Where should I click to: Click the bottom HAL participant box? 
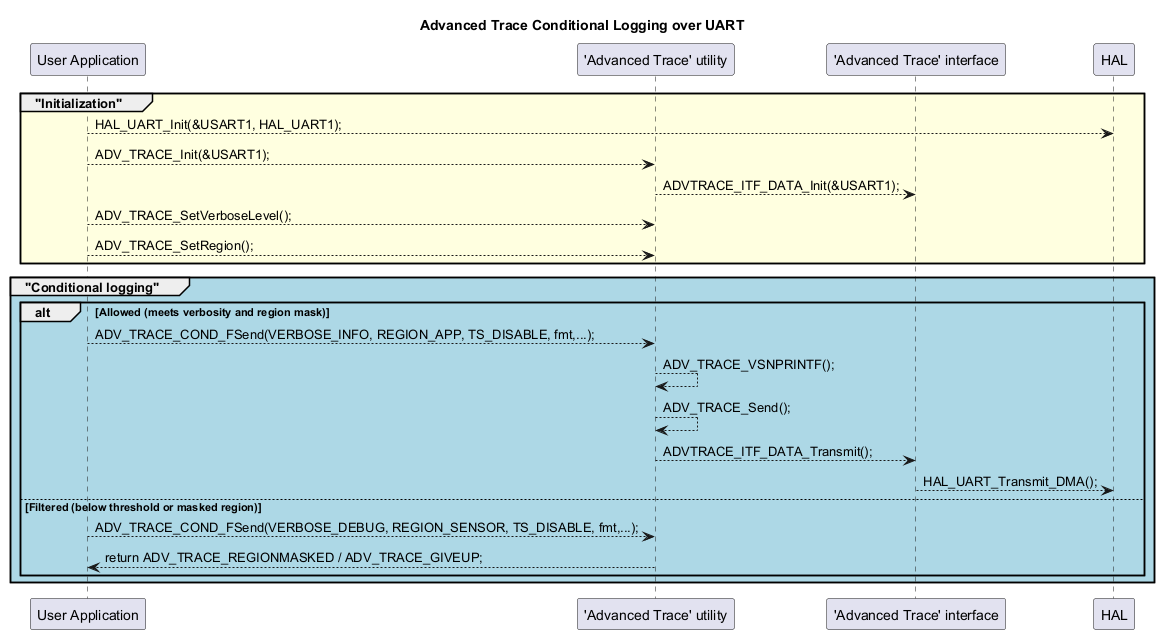click(x=1113, y=614)
